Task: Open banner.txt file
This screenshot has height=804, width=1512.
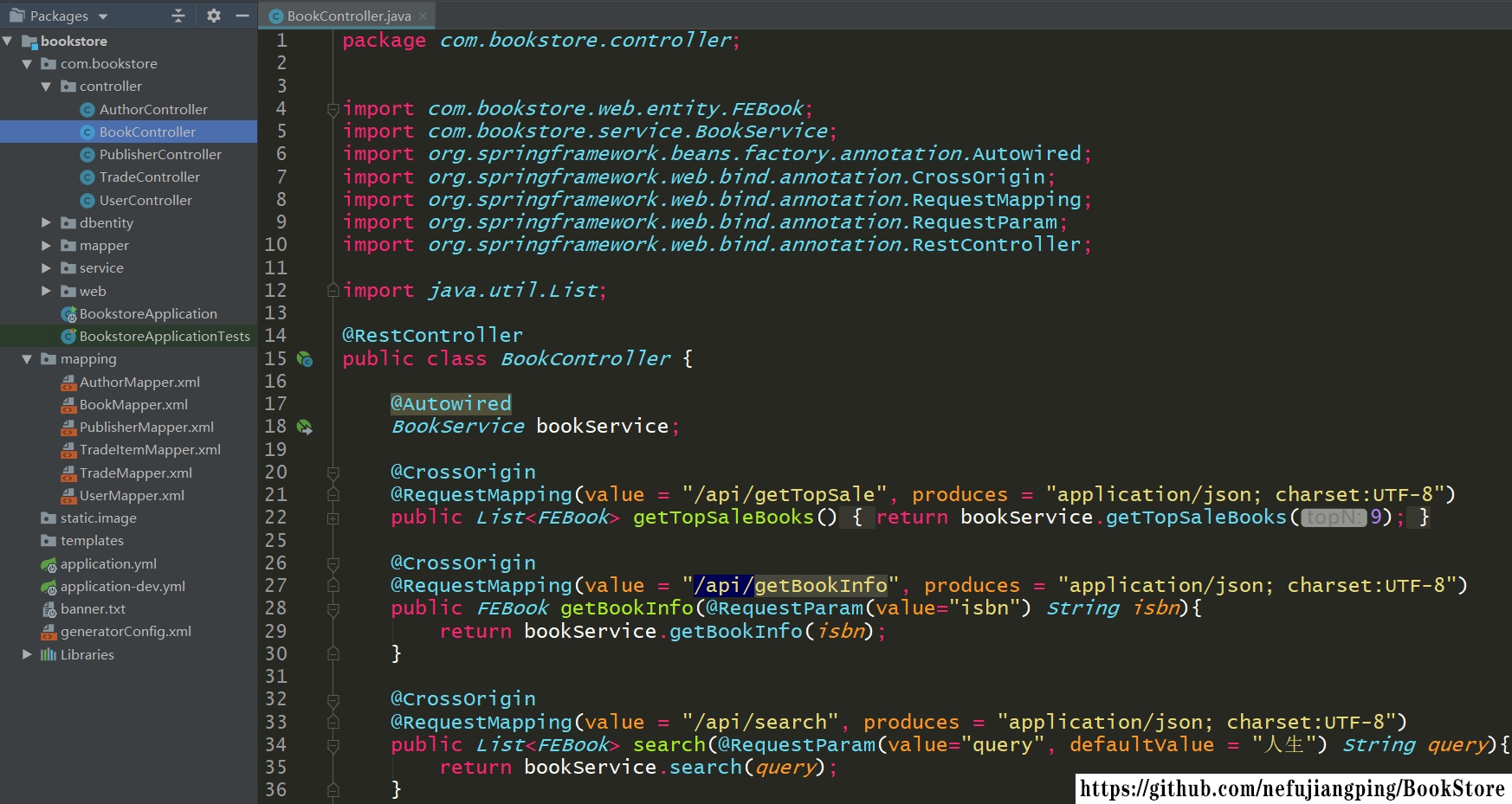Action: click(x=93, y=608)
